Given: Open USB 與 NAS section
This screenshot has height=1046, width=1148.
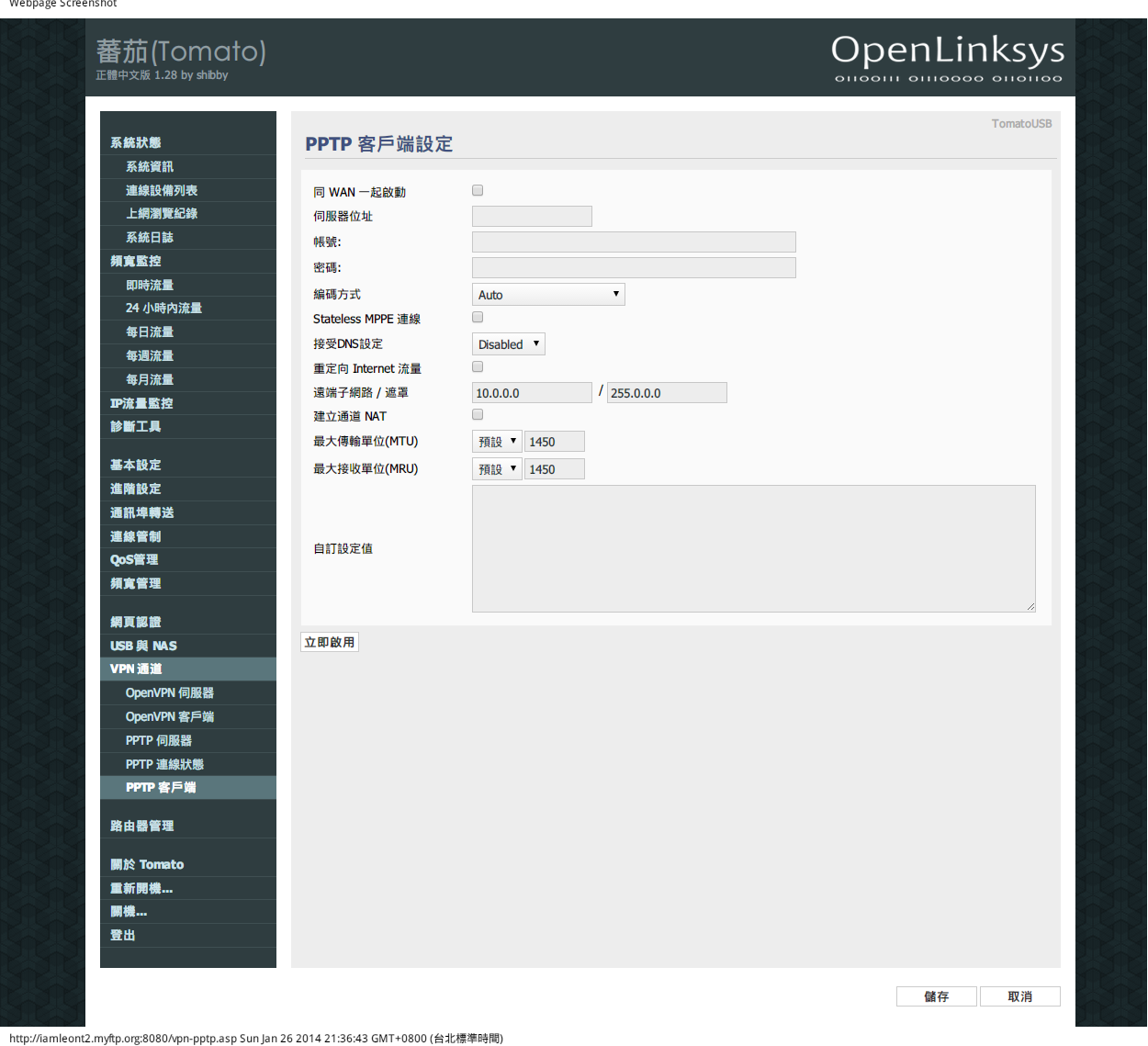Looking at the screenshot, I should tap(188, 647).
